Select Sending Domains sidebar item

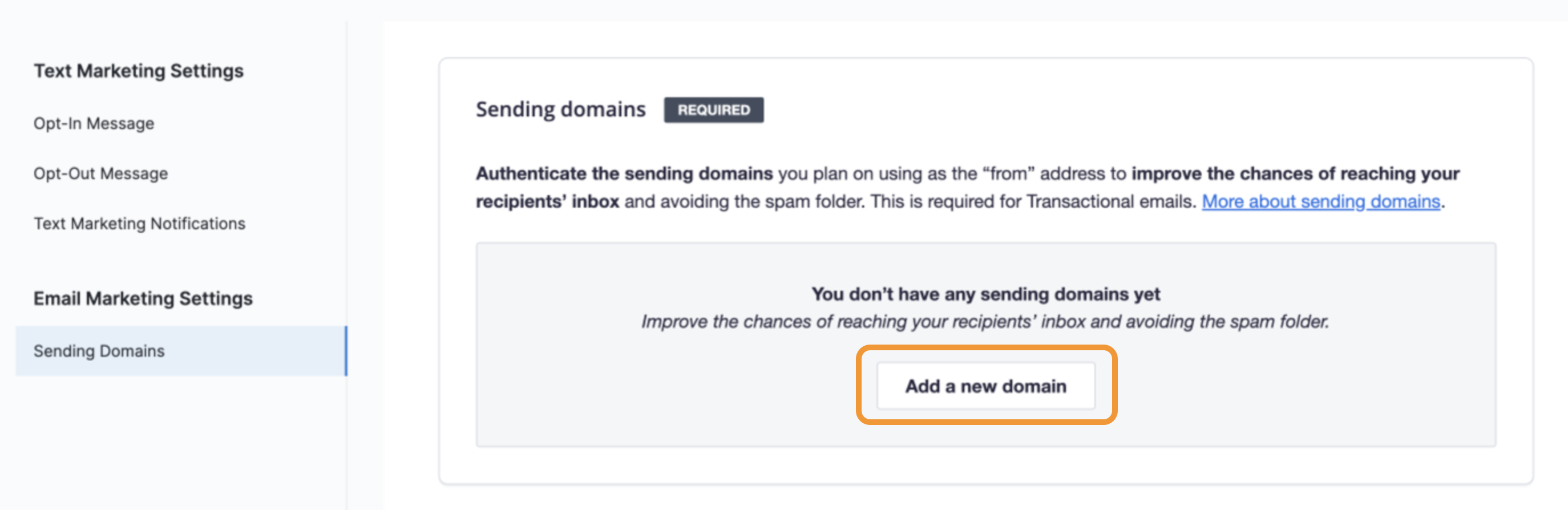coord(99,351)
